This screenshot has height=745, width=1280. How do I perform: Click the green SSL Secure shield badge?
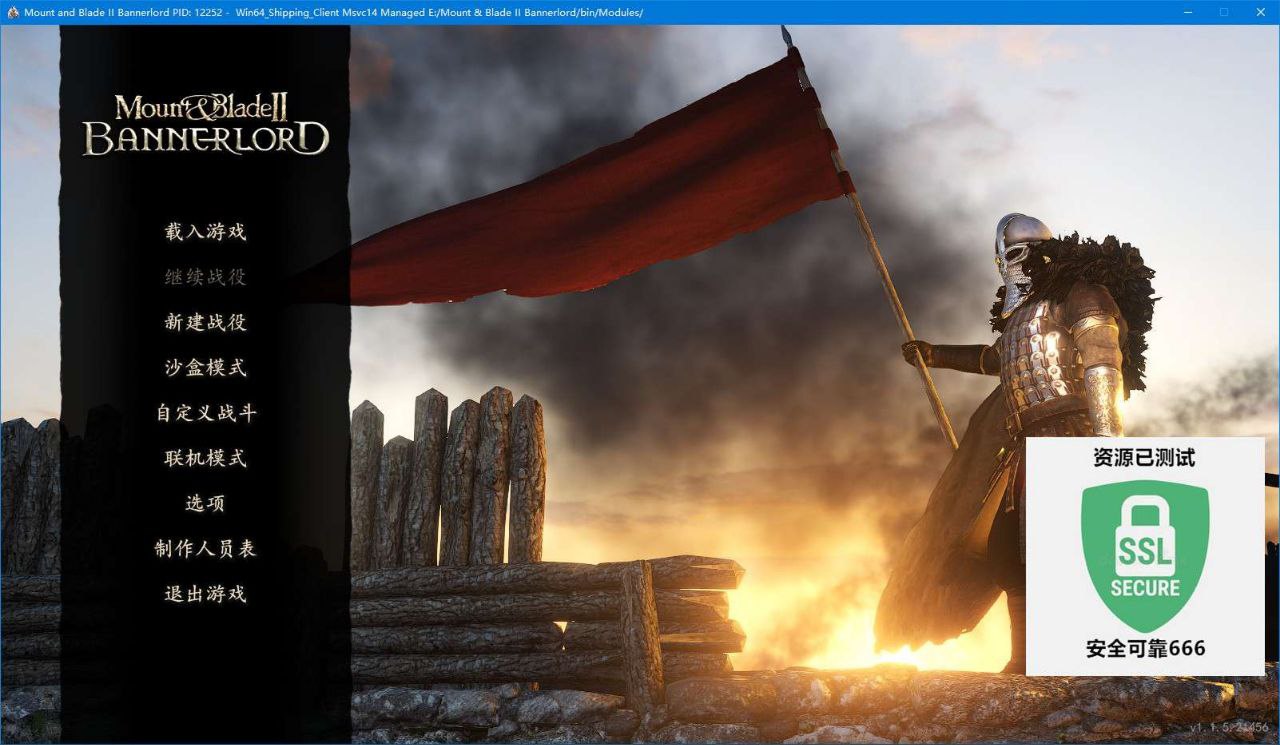tap(1145, 555)
